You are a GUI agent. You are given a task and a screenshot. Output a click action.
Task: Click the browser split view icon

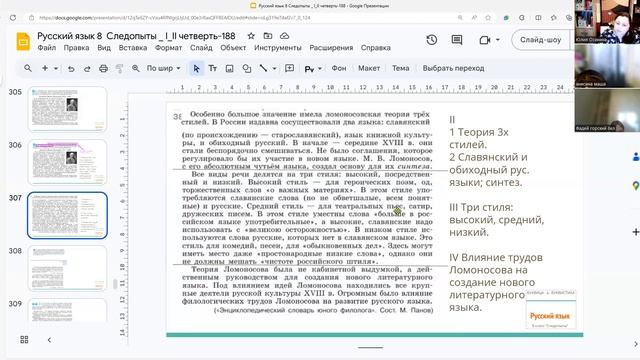[x=538, y=18]
